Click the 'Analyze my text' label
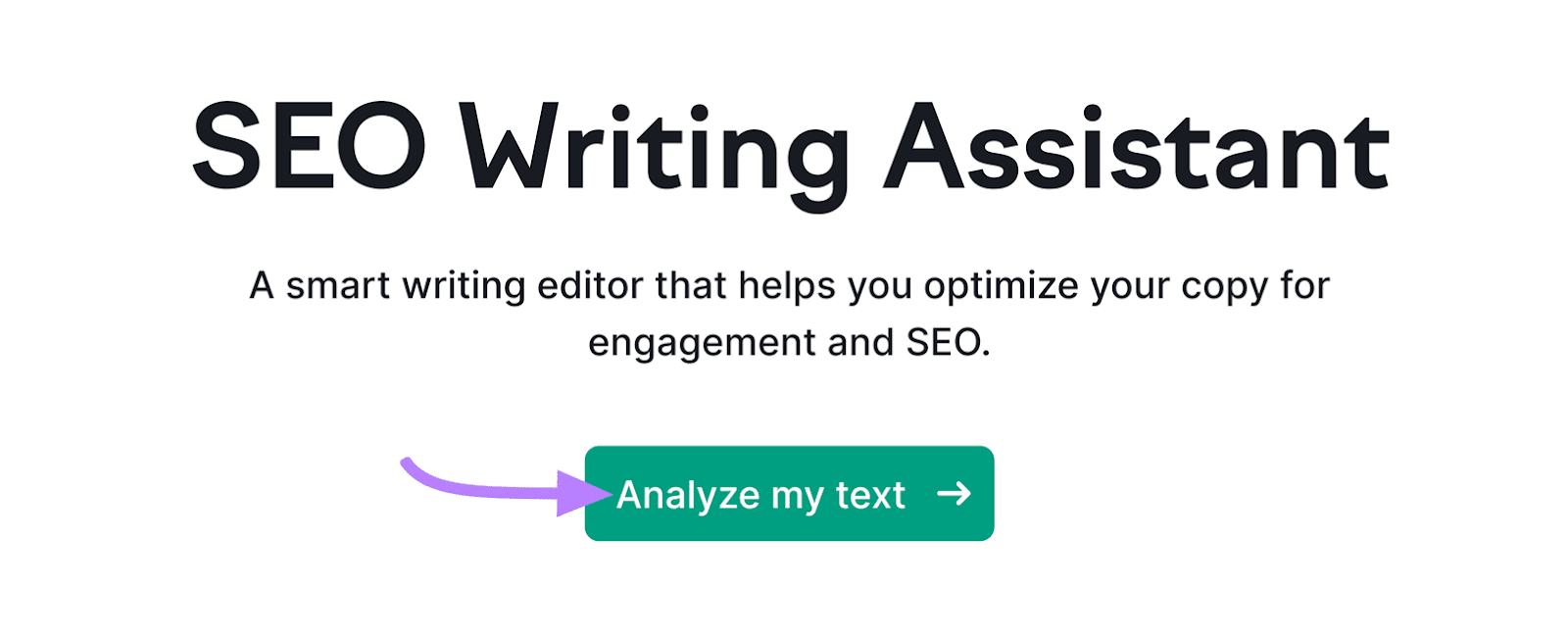The image size is (1568, 636). 762,495
